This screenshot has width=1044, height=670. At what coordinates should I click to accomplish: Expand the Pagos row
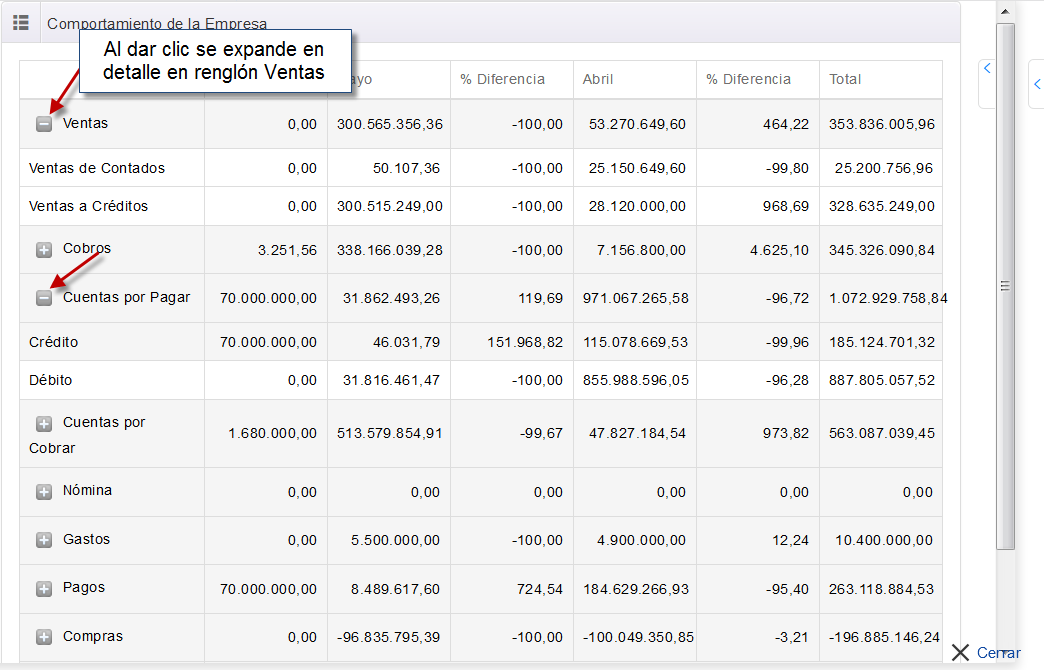pyautogui.click(x=44, y=589)
